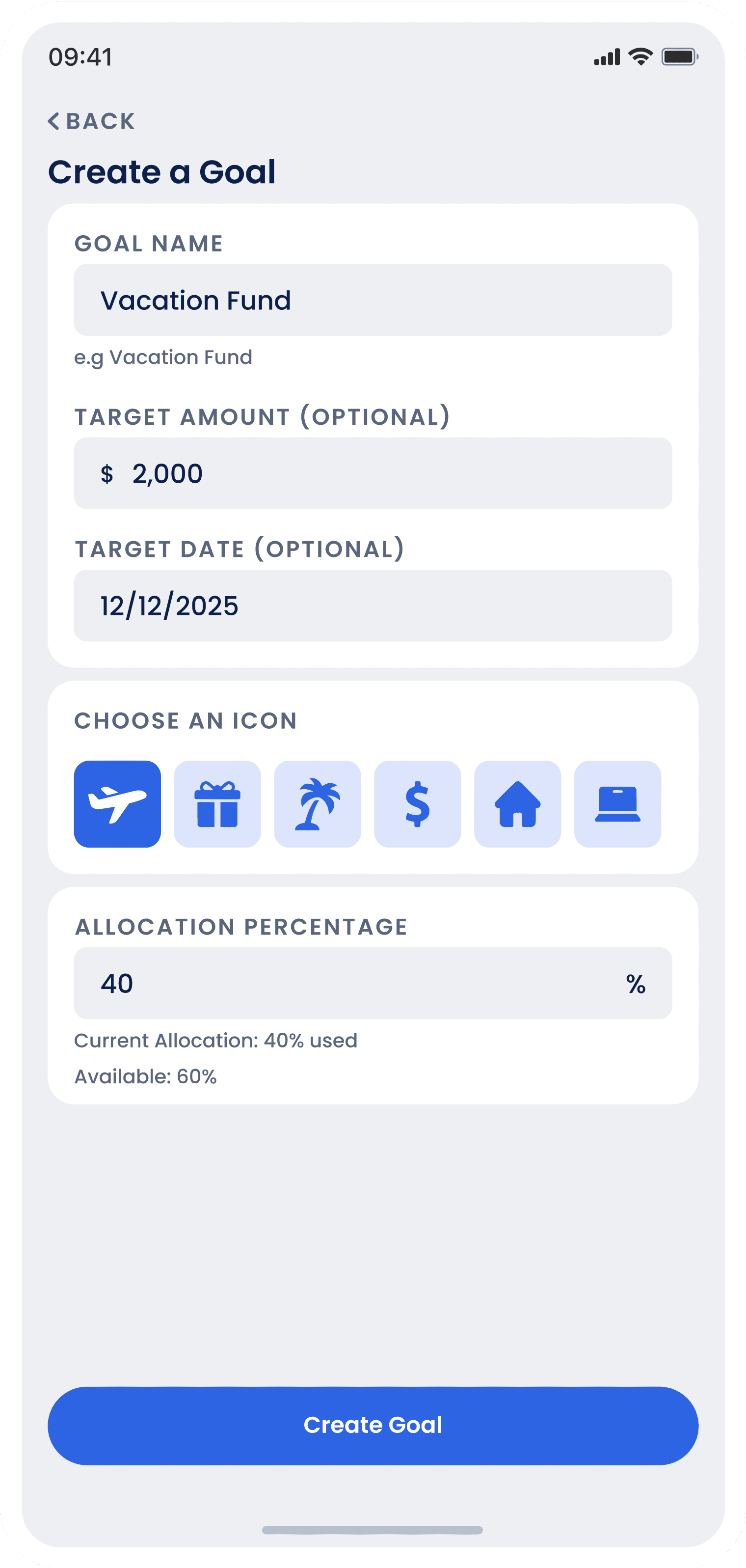Focus the Target Amount field showing 2,000
The image size is (746, 1568).
pos(373,473)
